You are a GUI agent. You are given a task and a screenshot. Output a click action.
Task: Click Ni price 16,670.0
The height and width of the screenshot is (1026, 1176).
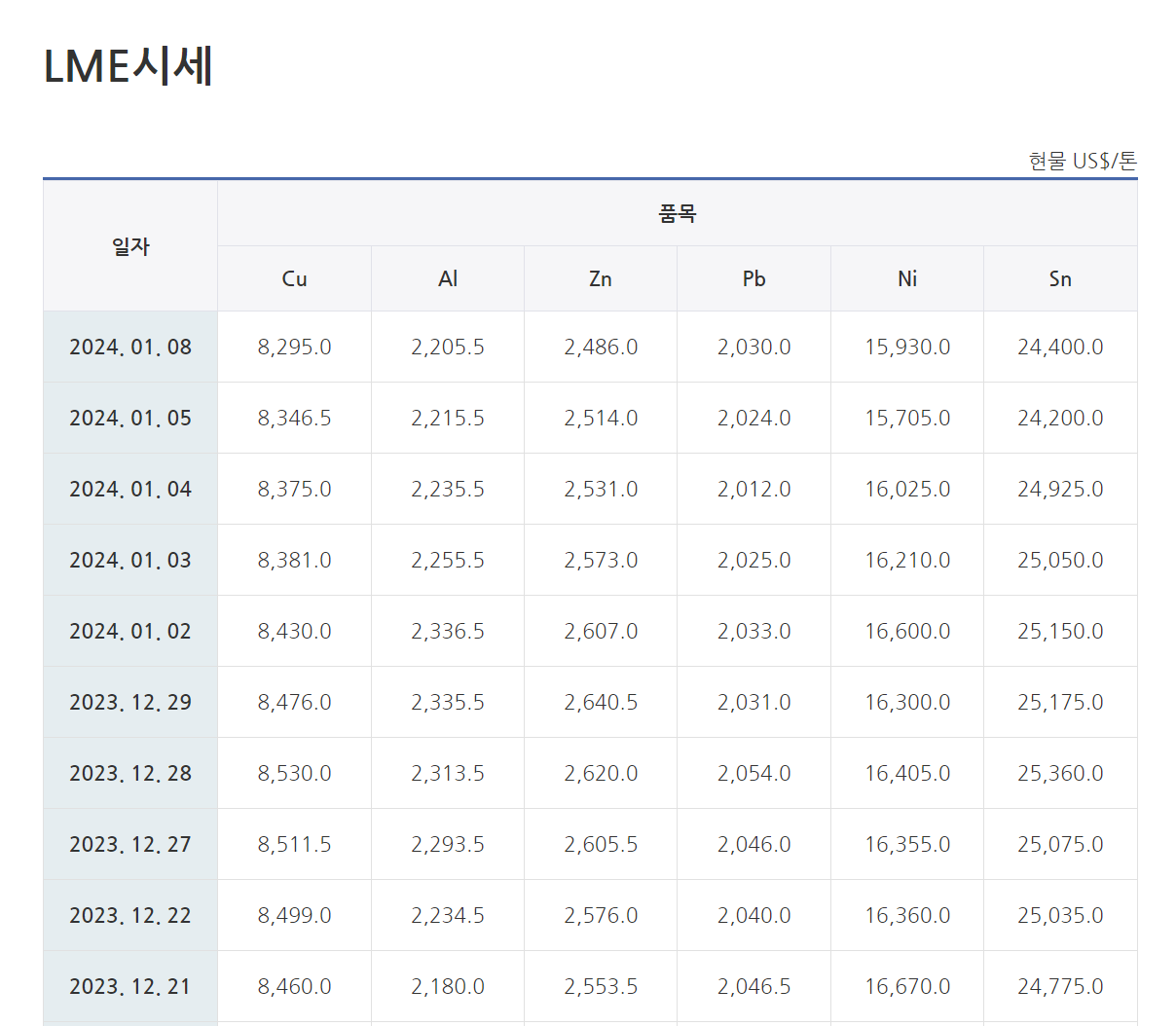[x=907, y=986]
